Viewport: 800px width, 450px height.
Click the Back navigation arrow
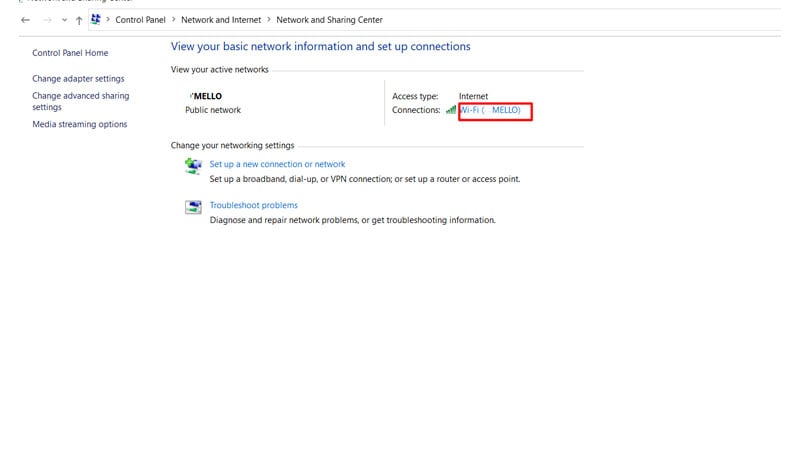point(26,20)
